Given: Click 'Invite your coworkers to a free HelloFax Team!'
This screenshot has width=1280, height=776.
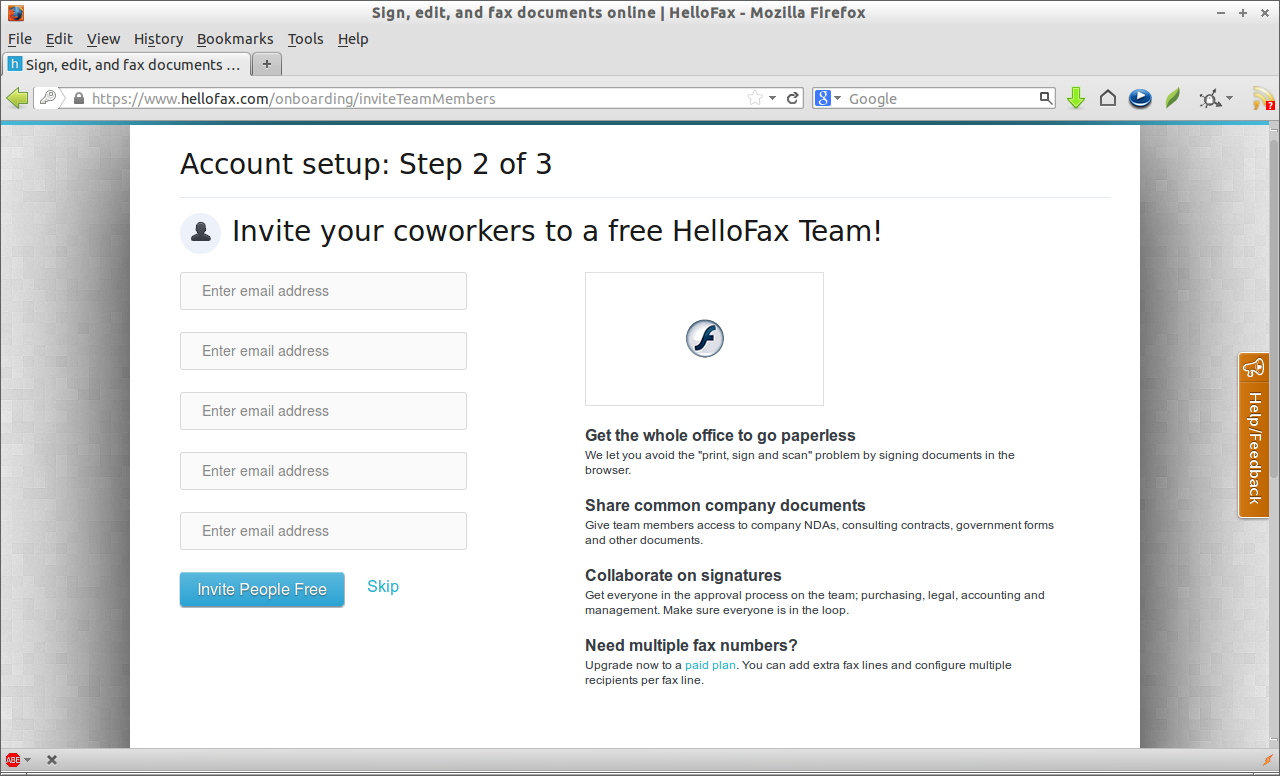Looking at the screenshot, I should click(557, 232).
